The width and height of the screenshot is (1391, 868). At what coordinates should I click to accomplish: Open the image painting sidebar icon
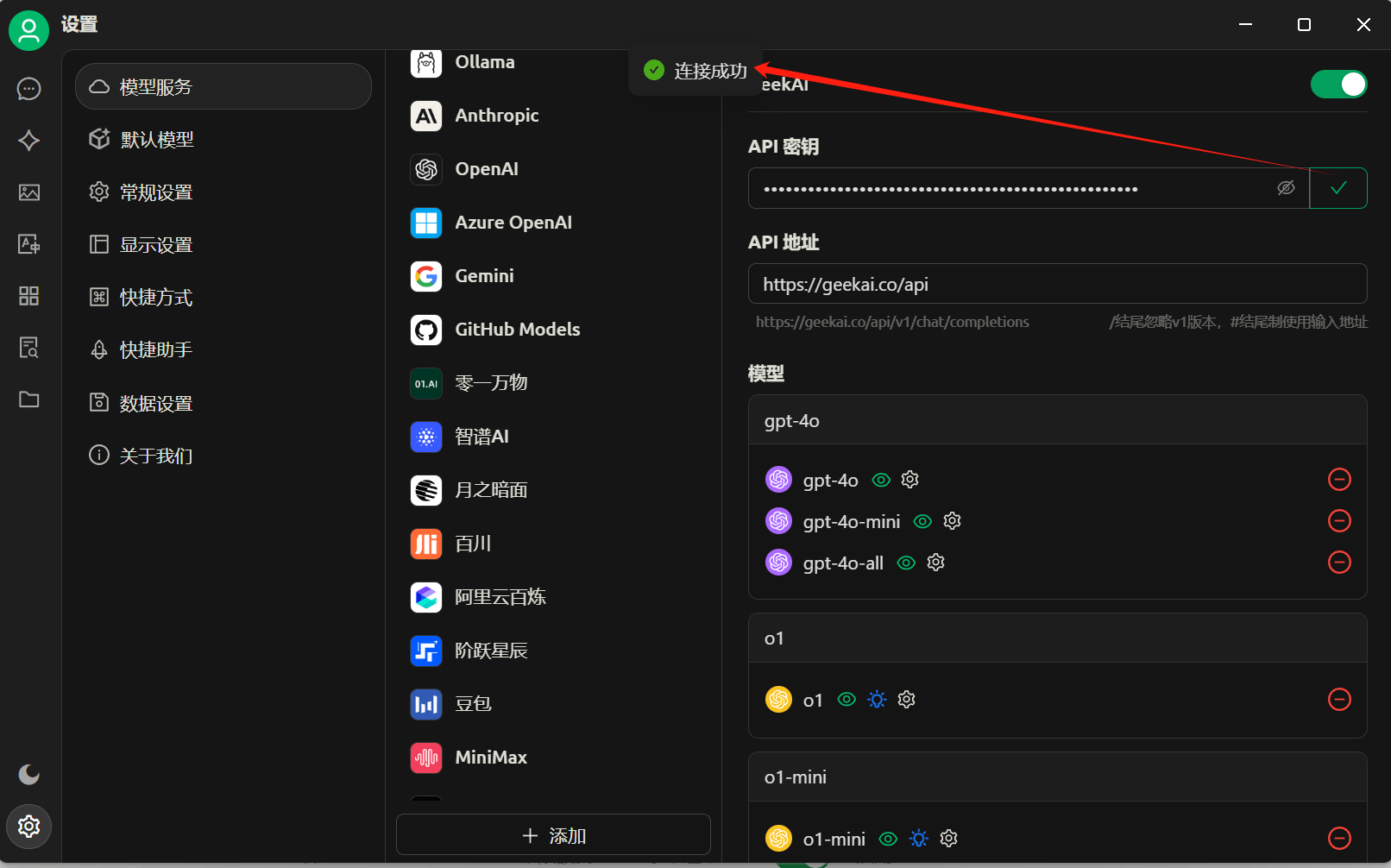tap(29, 192)
